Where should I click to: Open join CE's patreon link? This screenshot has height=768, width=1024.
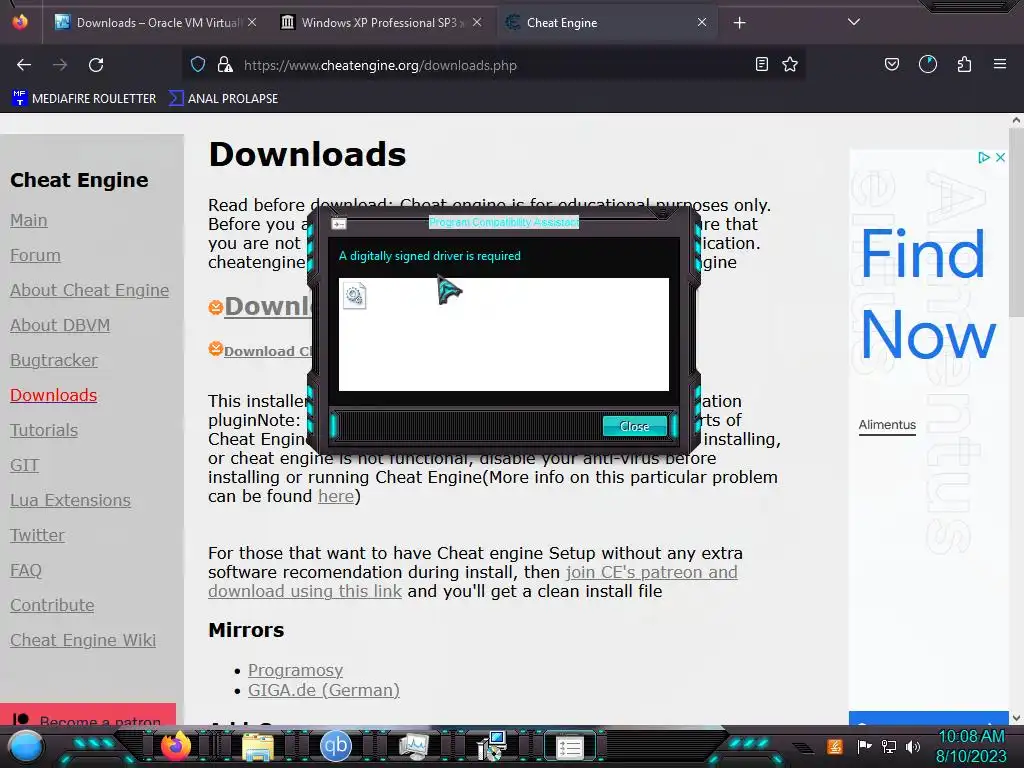651,572
